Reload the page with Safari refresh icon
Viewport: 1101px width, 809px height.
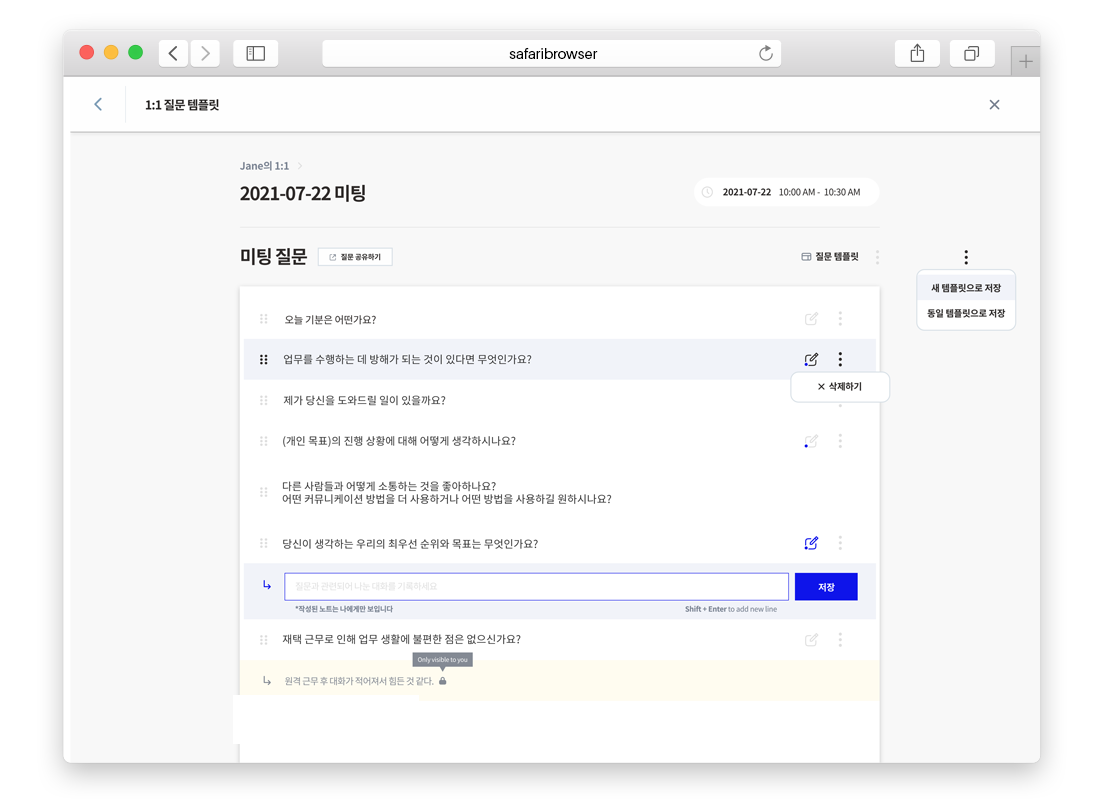click(765, 54)
